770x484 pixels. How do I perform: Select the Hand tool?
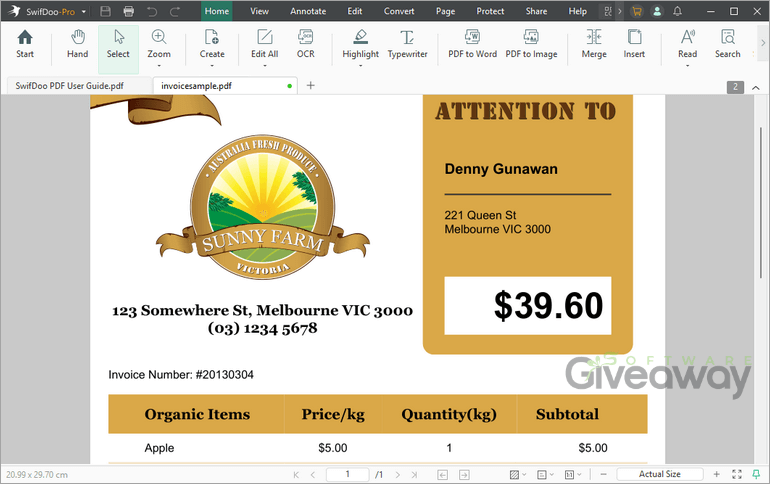coord(78,44)
